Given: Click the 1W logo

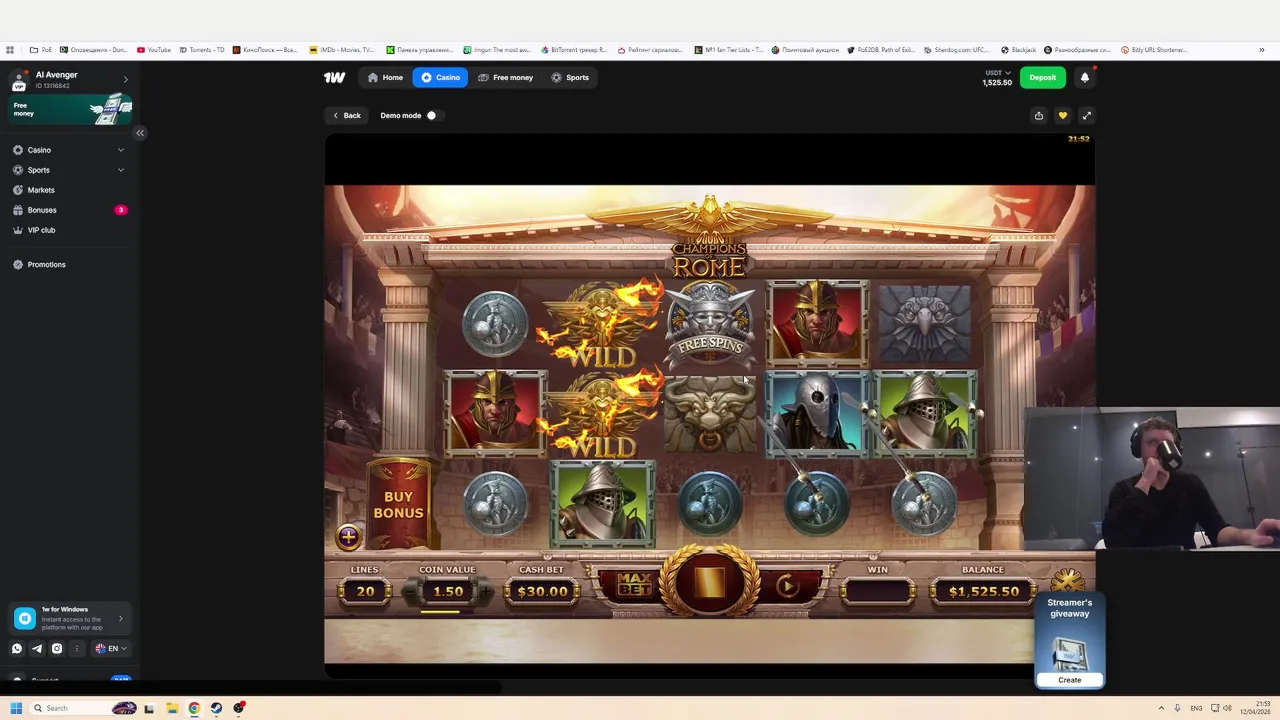Looking at the screenshot, I should click(x=334, y=77).
